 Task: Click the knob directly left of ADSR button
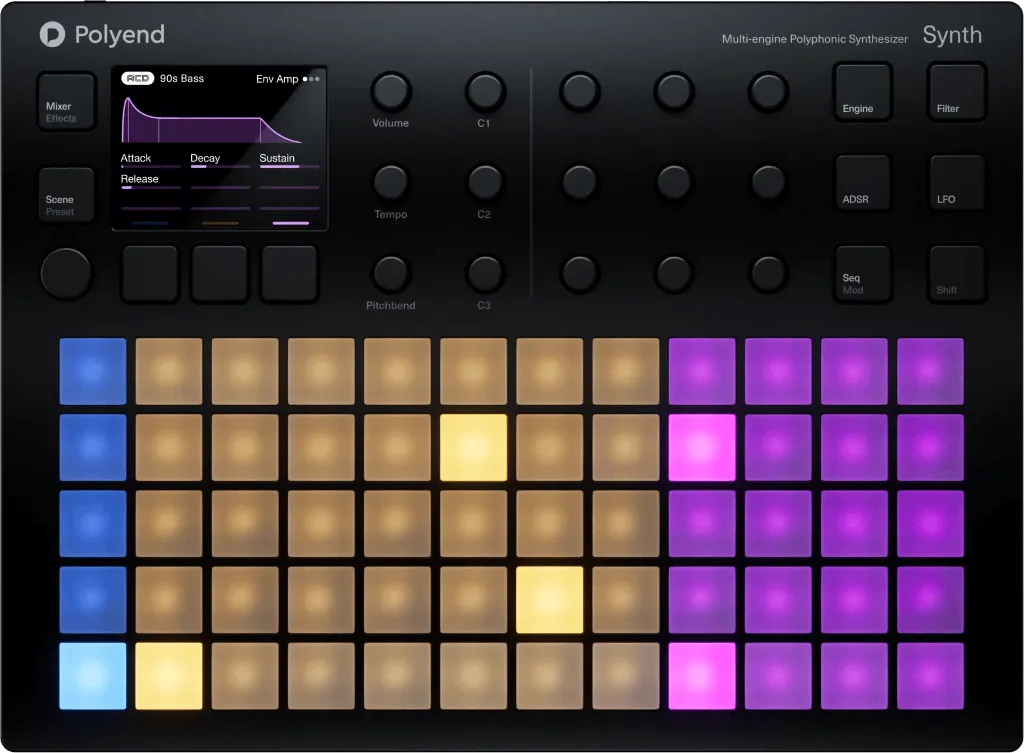coord(768,182)
